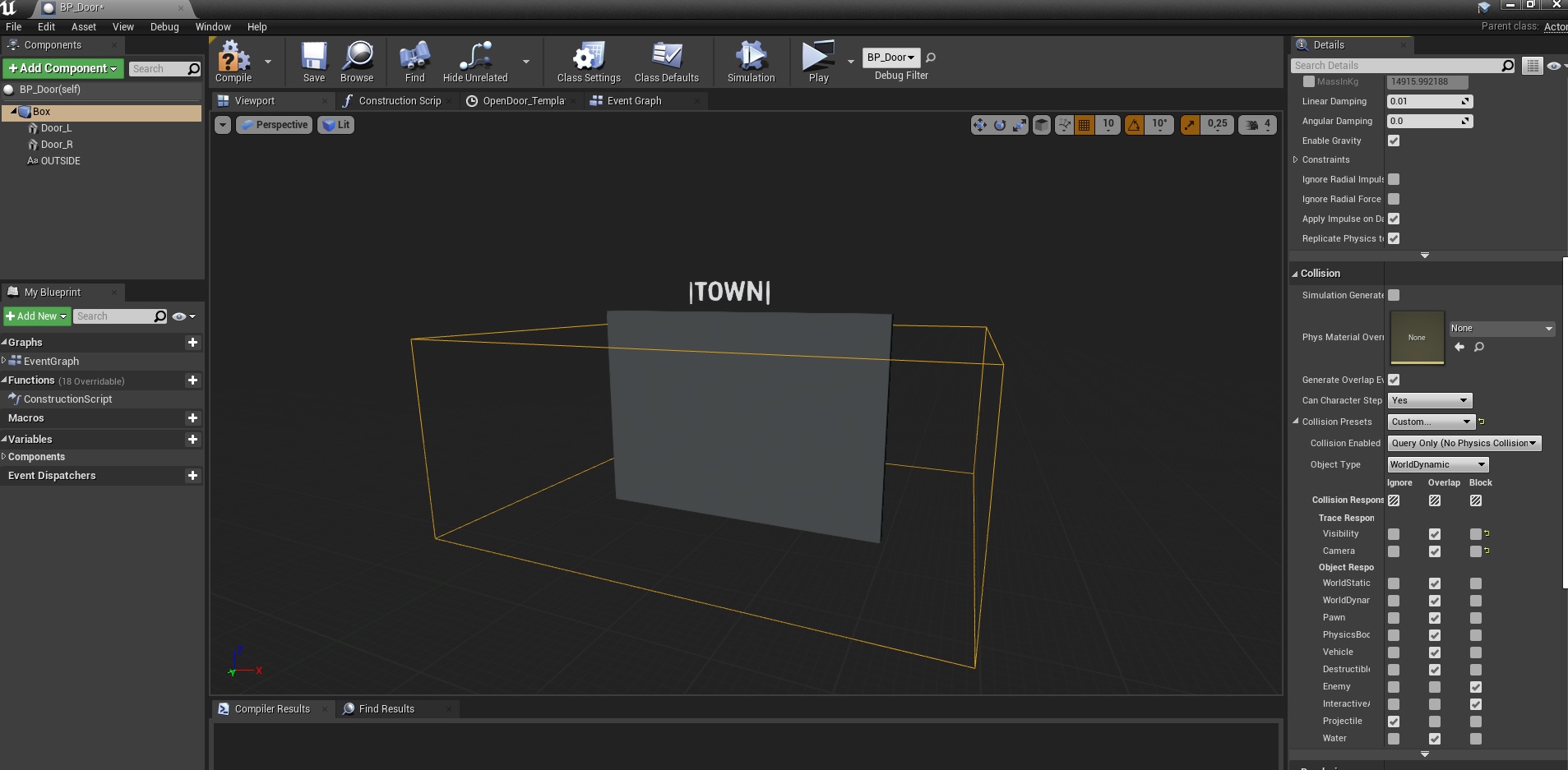Open Browse in content browser
1568x770 pixels.
click(357, 58)
